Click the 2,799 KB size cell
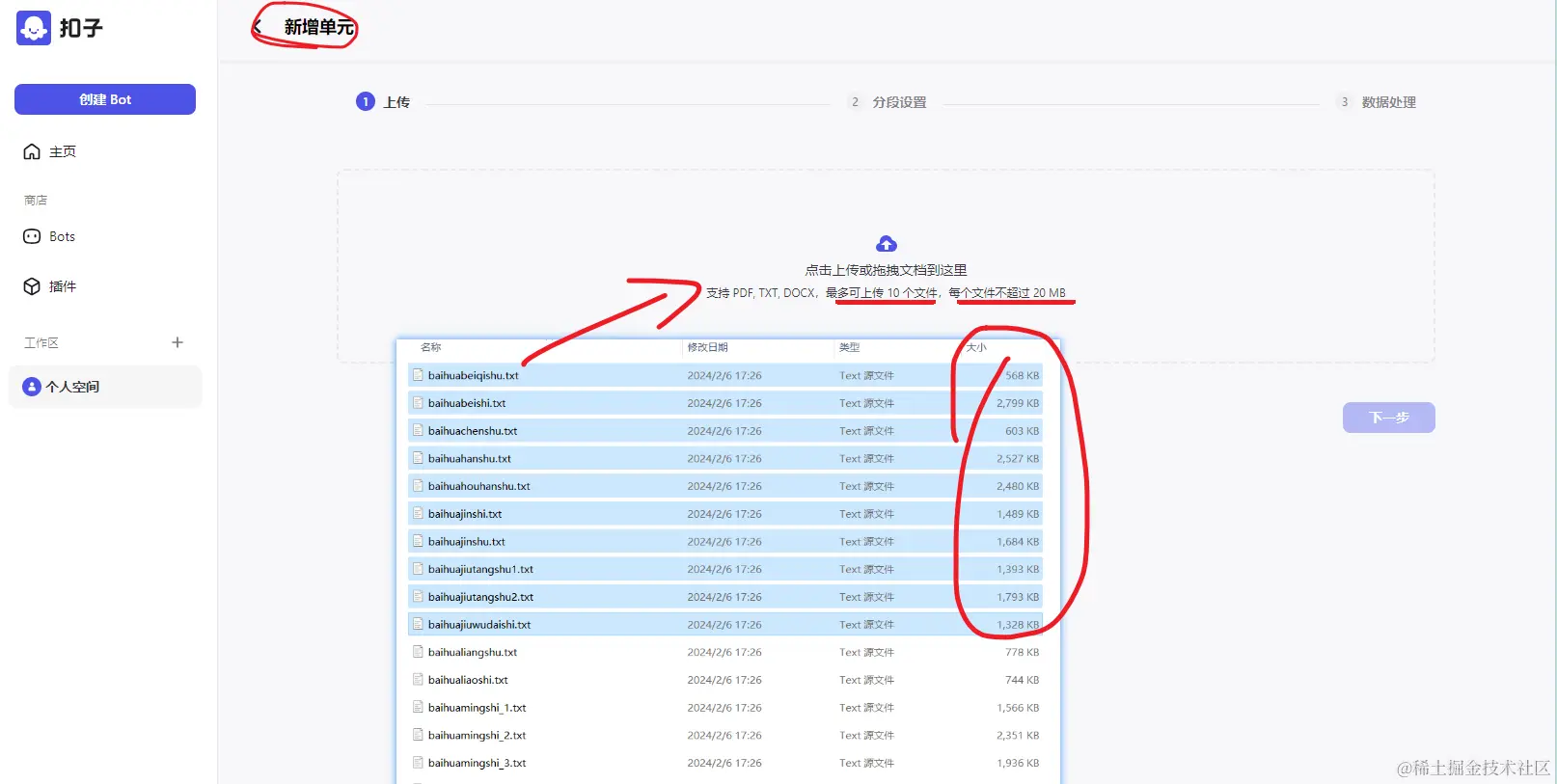The height and width of the screenshot is (784, 1557). click(1018, 403)
